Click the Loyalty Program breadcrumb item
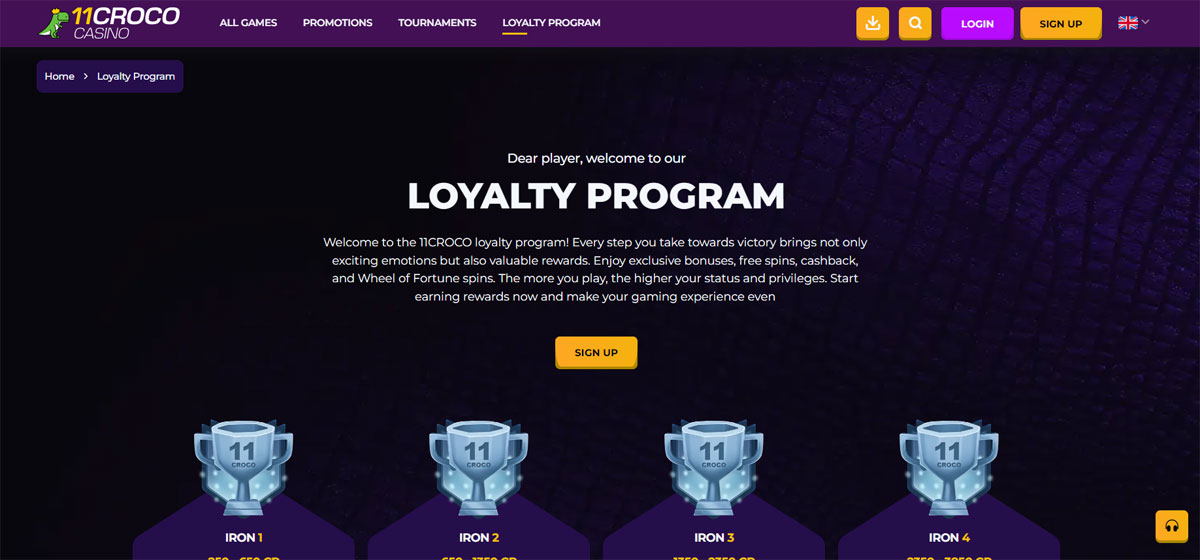 point(136,77)
